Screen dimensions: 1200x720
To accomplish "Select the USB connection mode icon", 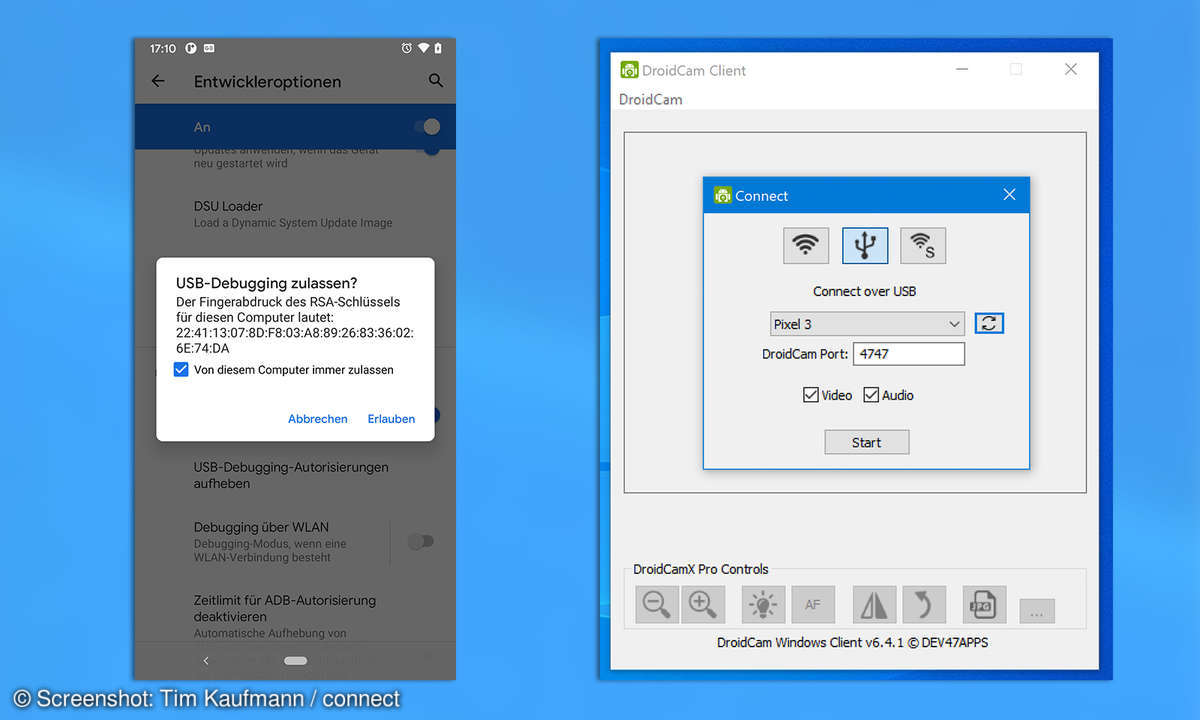I will pos(865,245).
